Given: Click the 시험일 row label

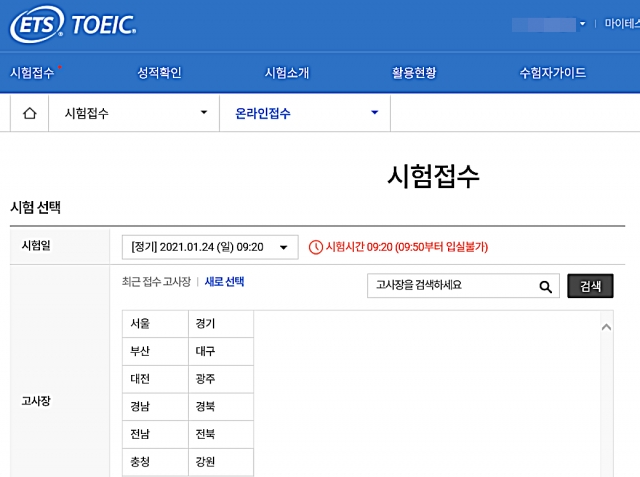Looking at the screenshot, I should click(x=36, y=246).
